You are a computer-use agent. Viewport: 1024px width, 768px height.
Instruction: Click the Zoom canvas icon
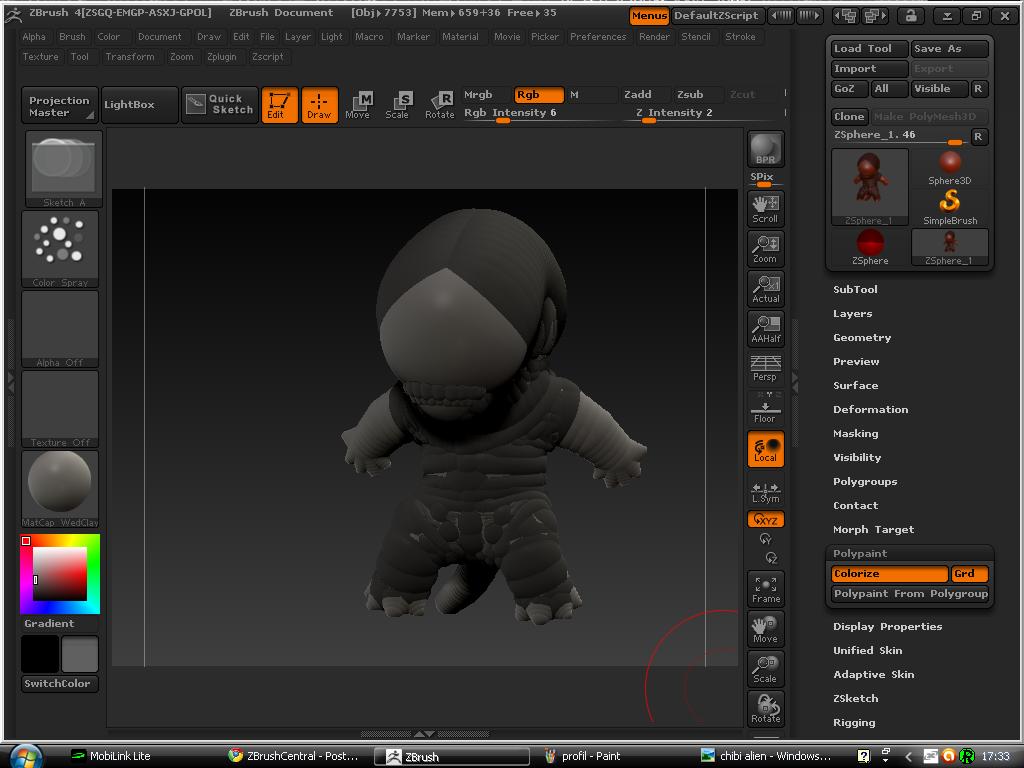(x=765, y=249)
